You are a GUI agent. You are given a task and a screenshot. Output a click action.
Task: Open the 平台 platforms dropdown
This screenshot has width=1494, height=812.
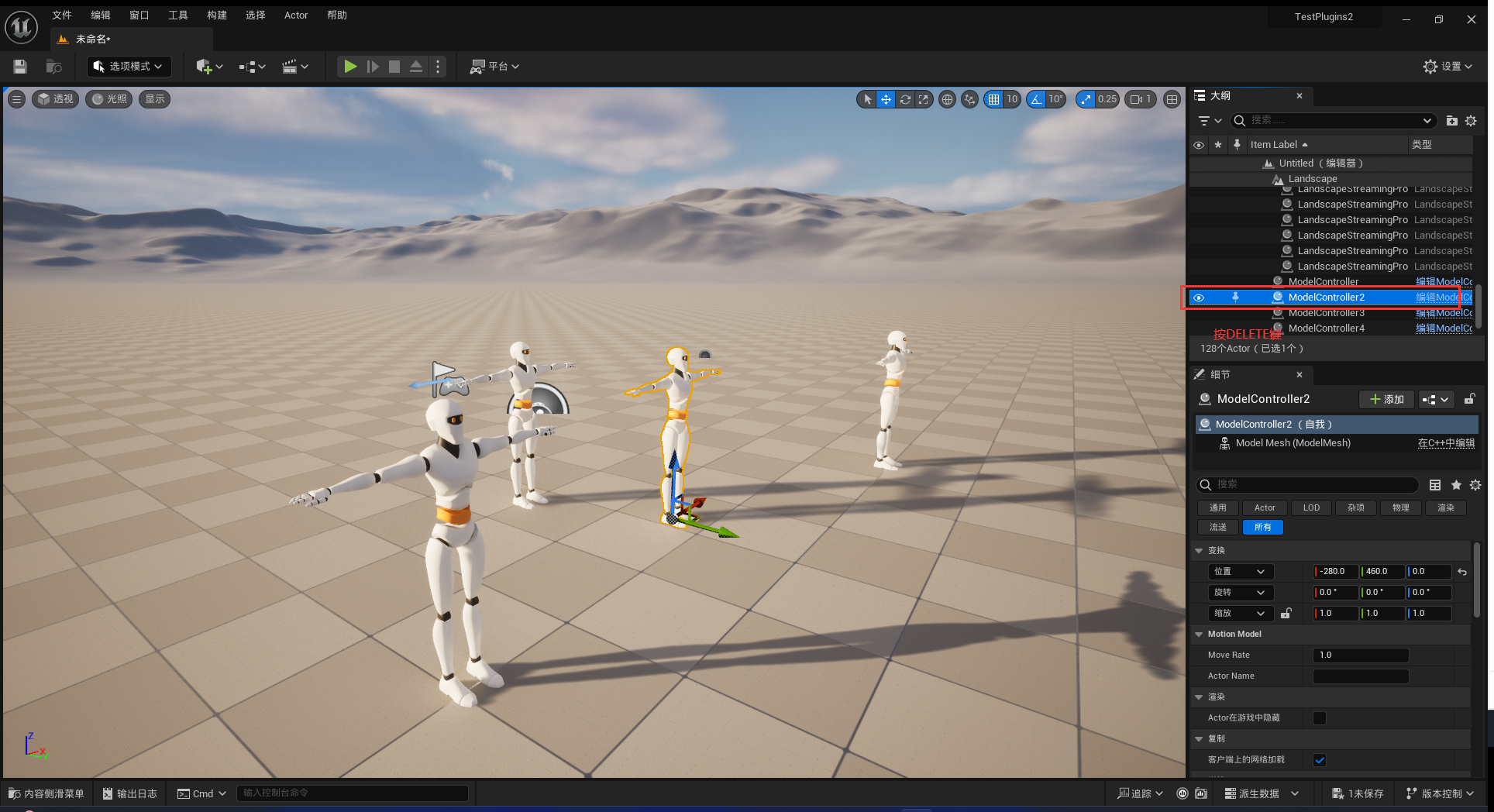pos(495,67)
